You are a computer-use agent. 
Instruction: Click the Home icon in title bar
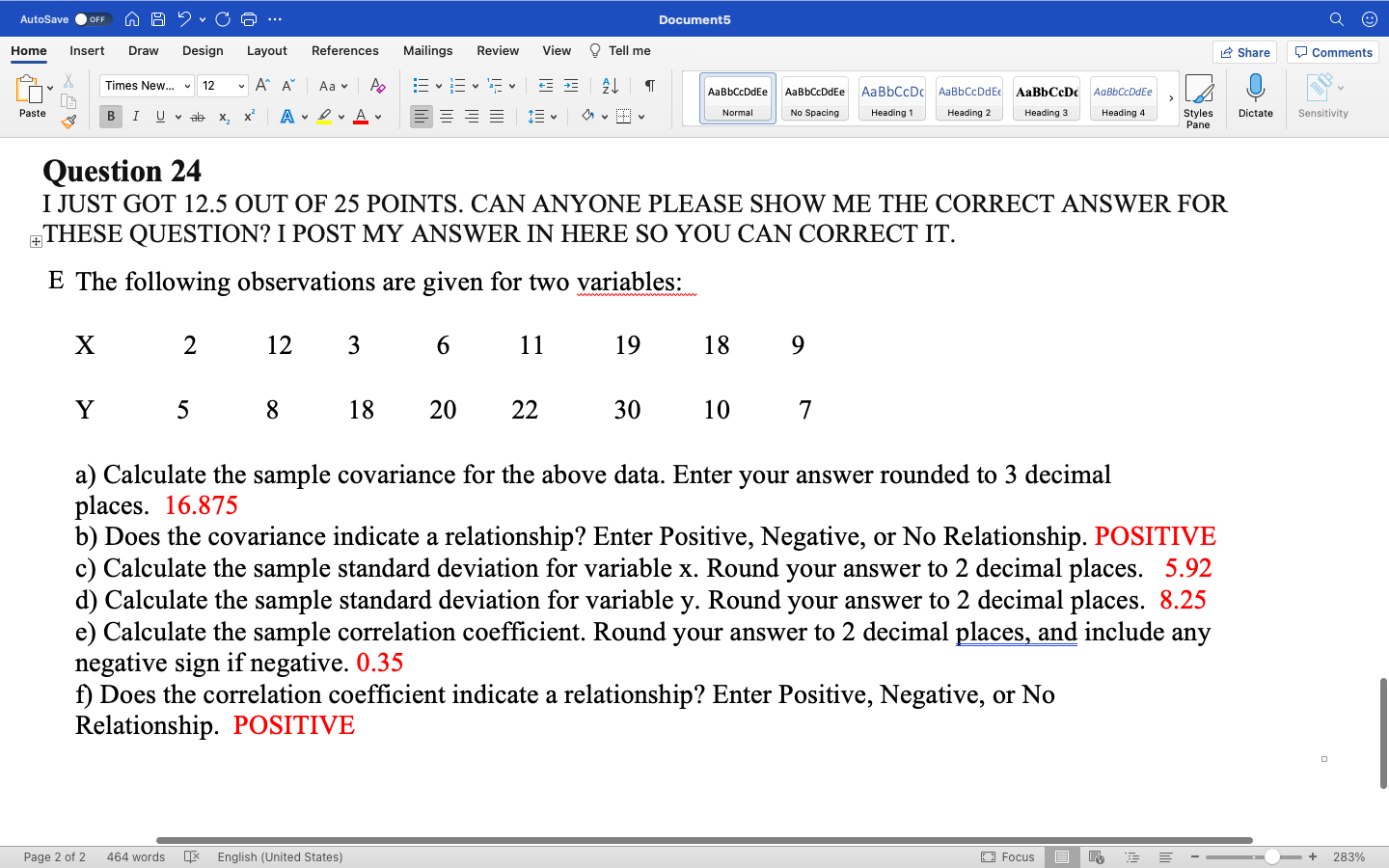pos(132,19)
